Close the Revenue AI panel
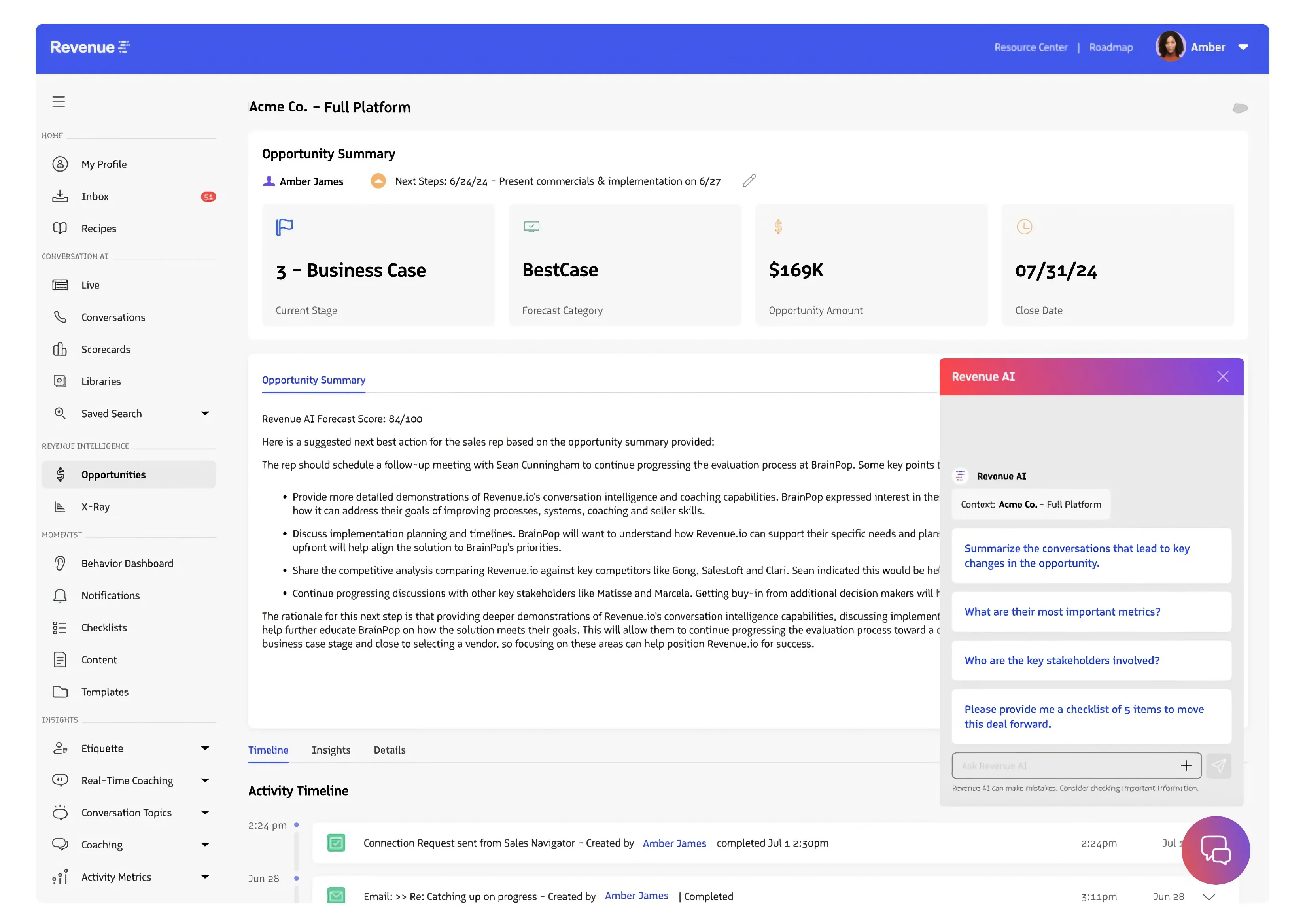1305x924 pixels. coord(1222,377)
